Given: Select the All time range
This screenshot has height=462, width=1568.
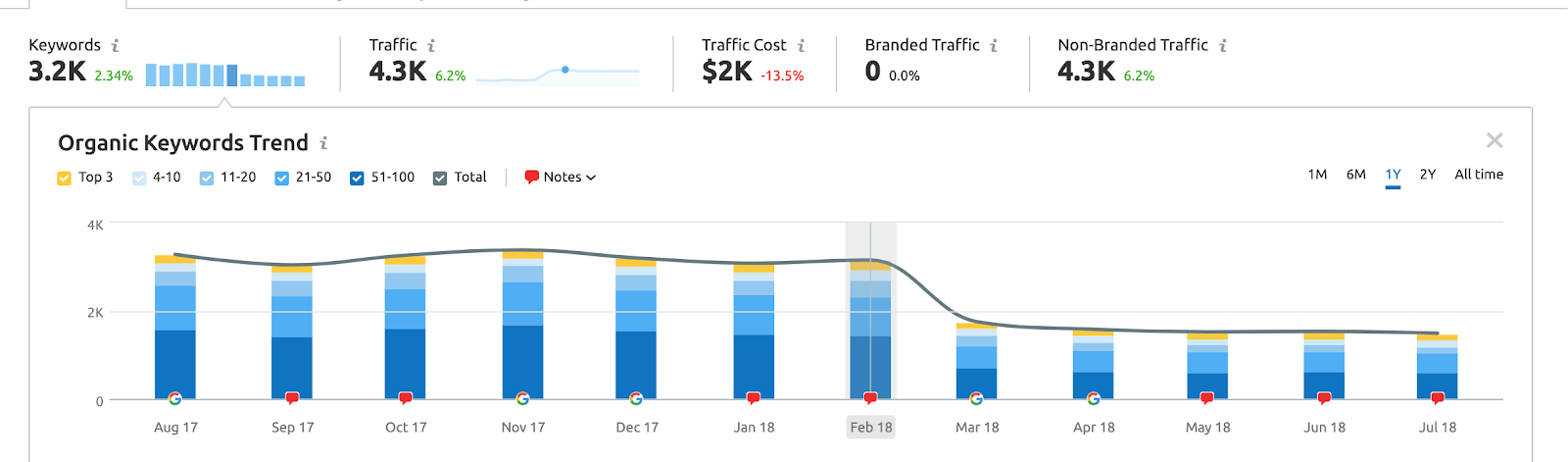Looking at the screenshot, I should pyautogui.click(x=1479, y=175).
